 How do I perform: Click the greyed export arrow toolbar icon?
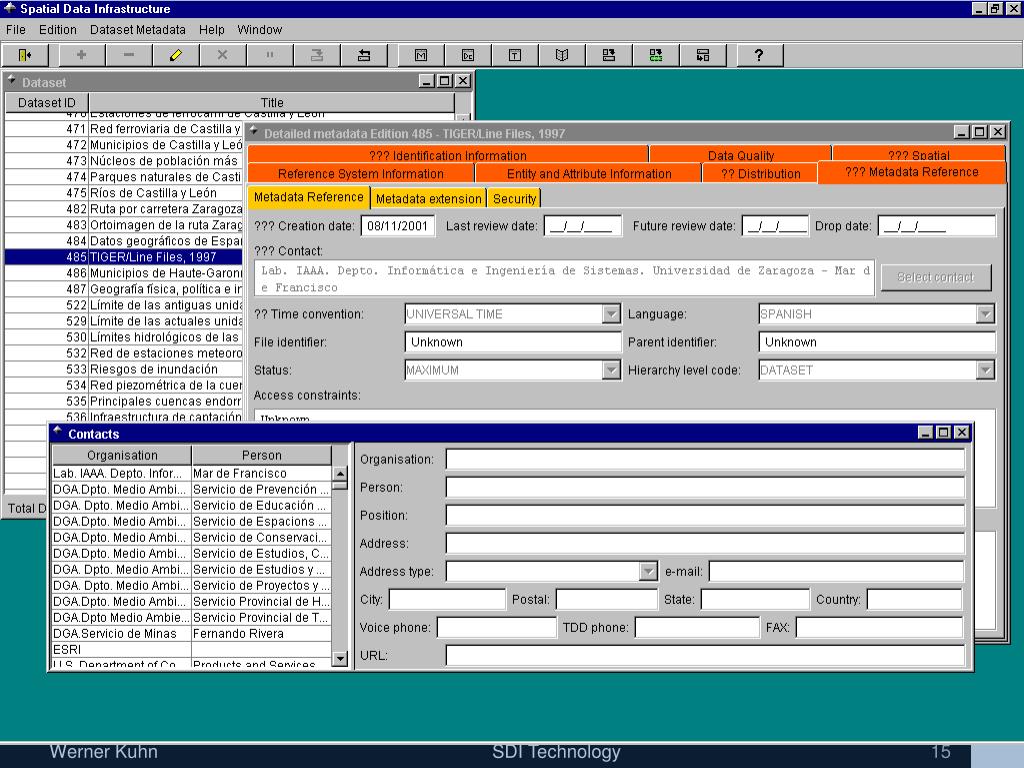point(317,56)
